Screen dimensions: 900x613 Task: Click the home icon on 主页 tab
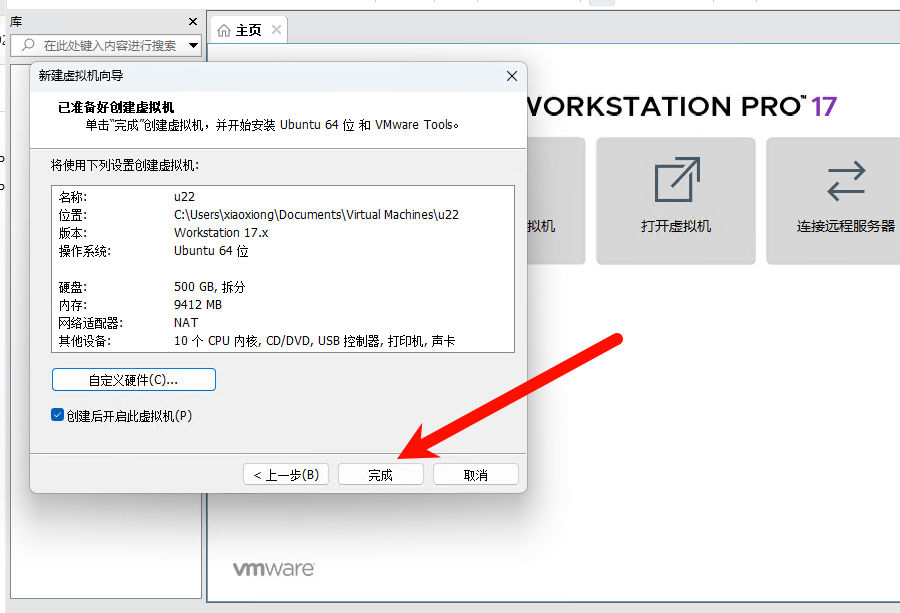click(224, 30)
